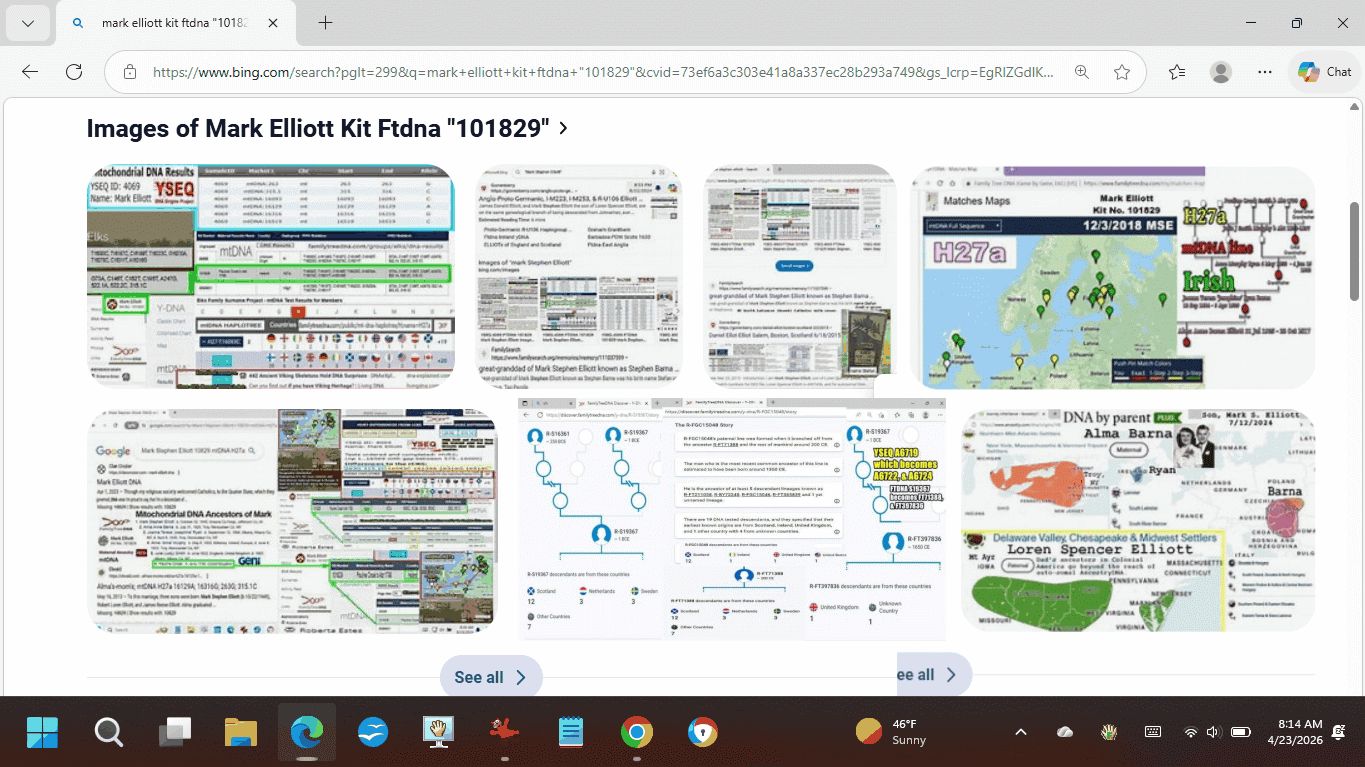Click the left See all button
1365x767 pixels.
[490, 677]
